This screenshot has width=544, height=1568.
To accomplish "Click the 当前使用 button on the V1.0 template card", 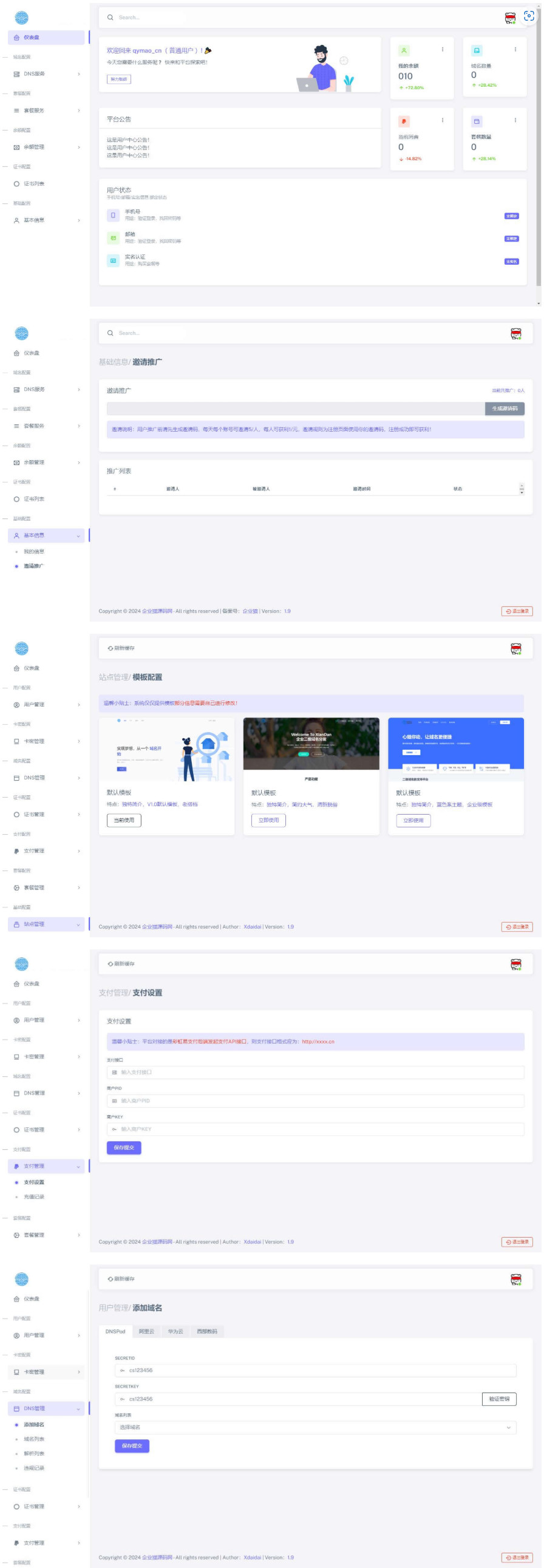I will point(124,820).
